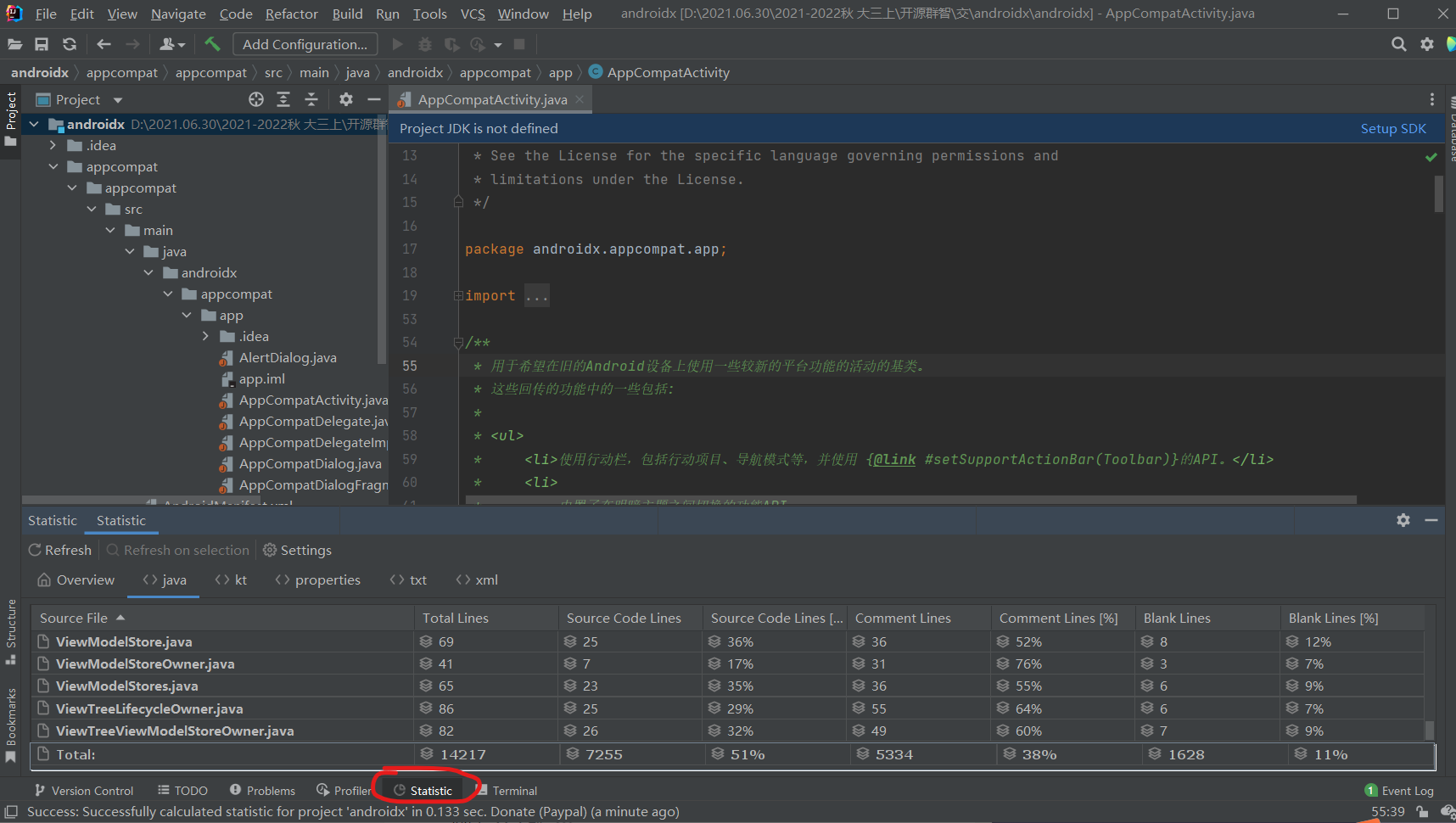Click Select Opened File target icon

(x=256, y=99)
